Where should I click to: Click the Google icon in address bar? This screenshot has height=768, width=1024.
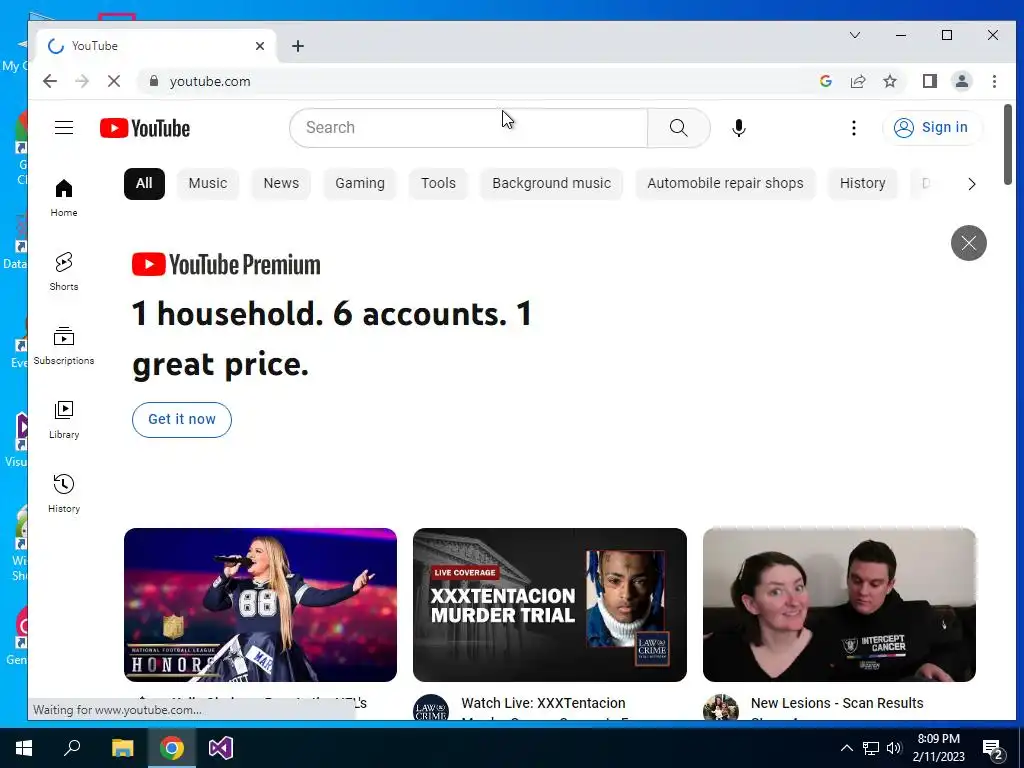coord(825,81)
